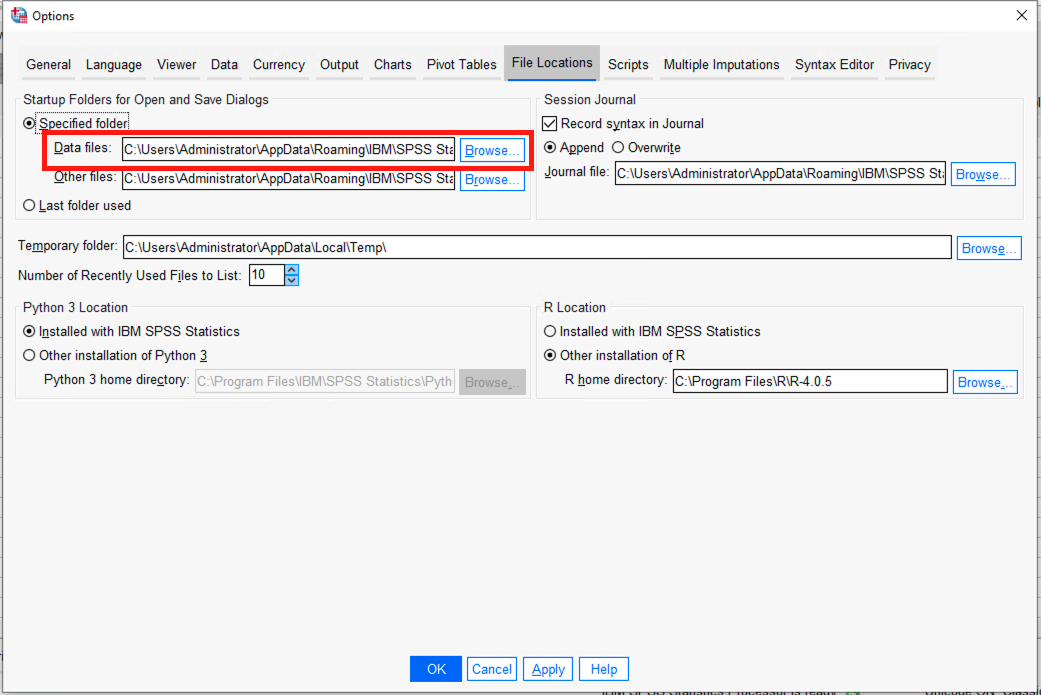1041x695 pixels.
Task: Open the Syntax Editor tab
Action: [835, 64]
